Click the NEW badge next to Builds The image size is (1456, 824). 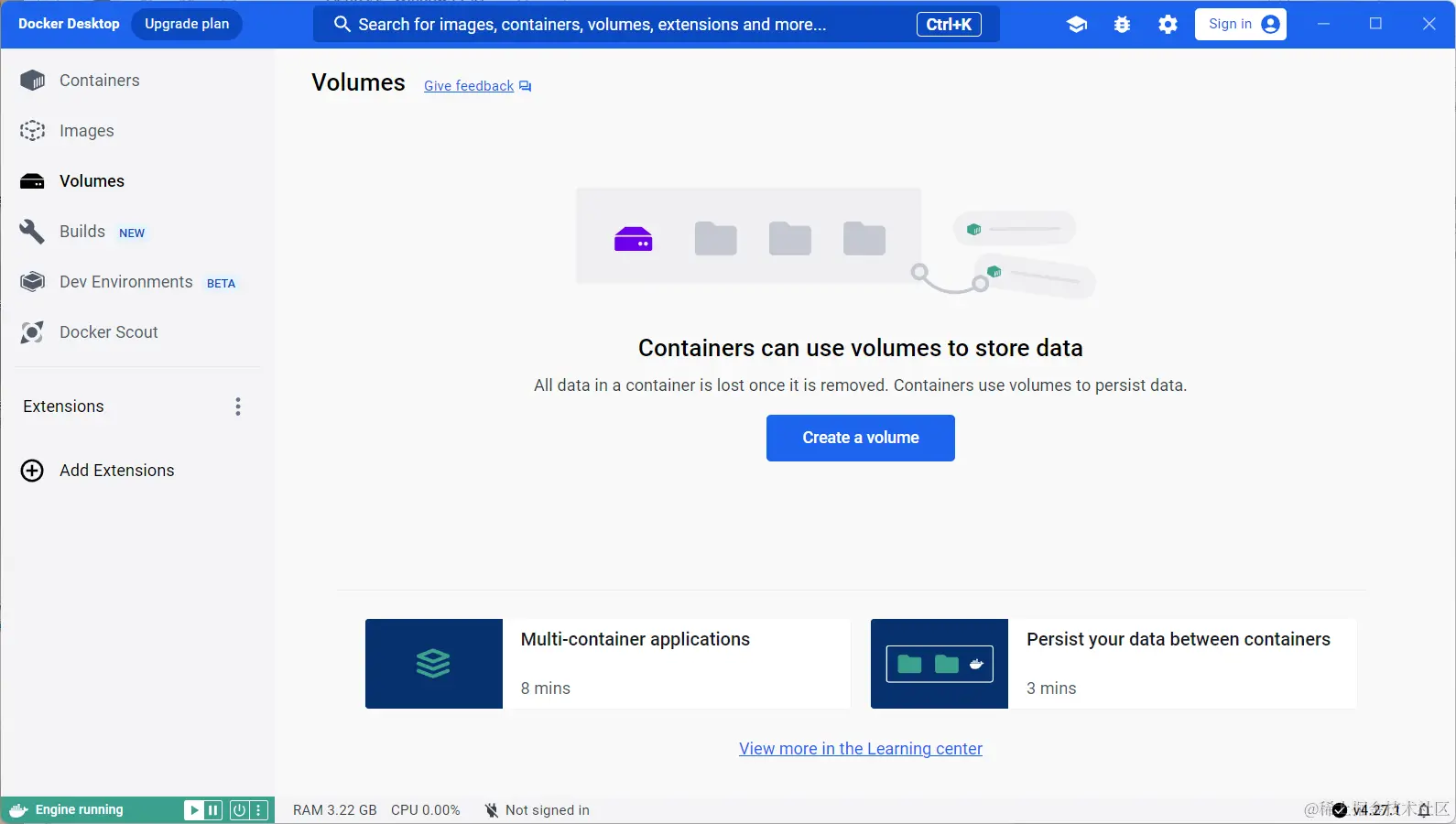tap(132, 233)
